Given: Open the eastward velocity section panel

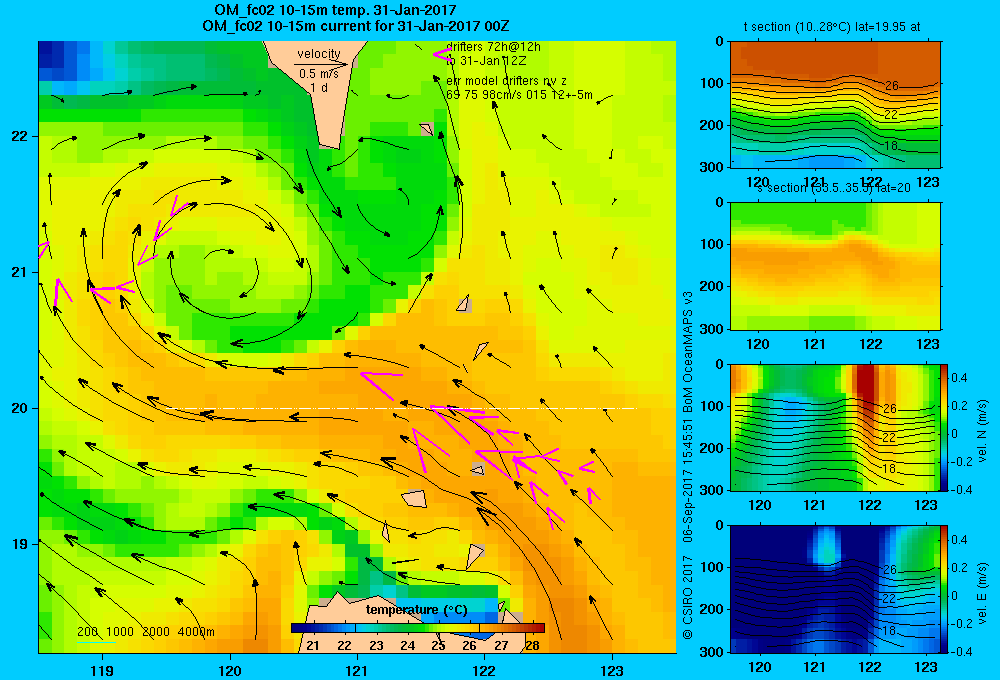Looking at the screenshot, I should (835, 589).
